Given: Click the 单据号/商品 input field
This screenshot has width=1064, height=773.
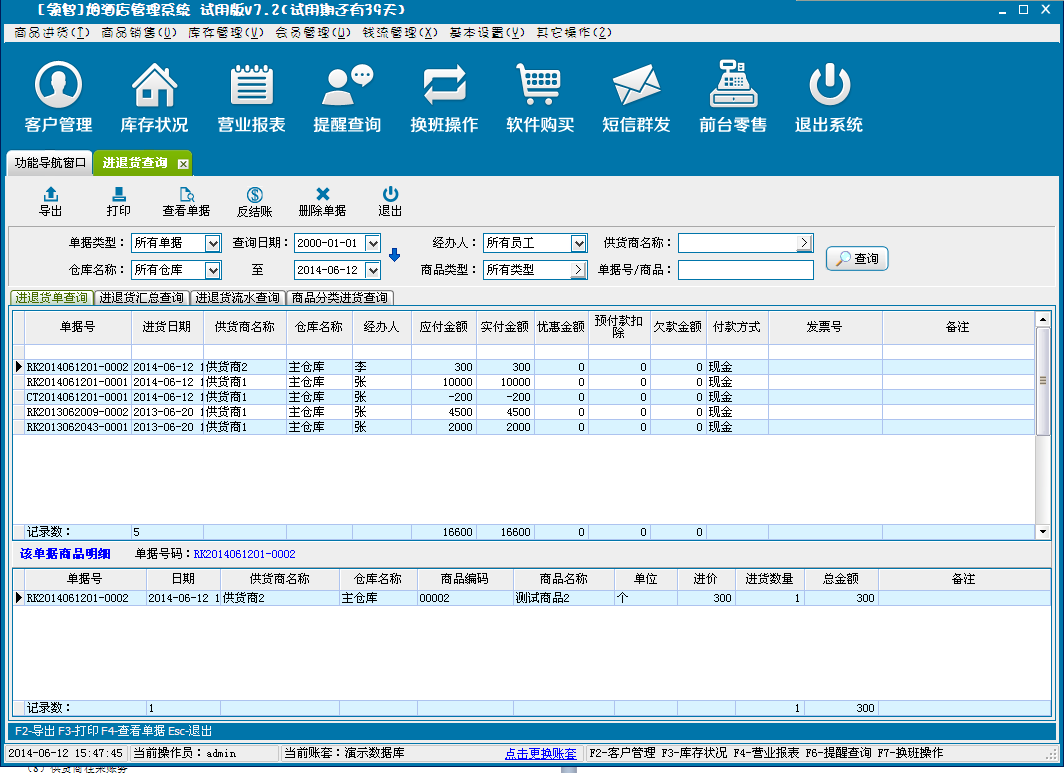Looking at the screenshot, I should point(745,270).
